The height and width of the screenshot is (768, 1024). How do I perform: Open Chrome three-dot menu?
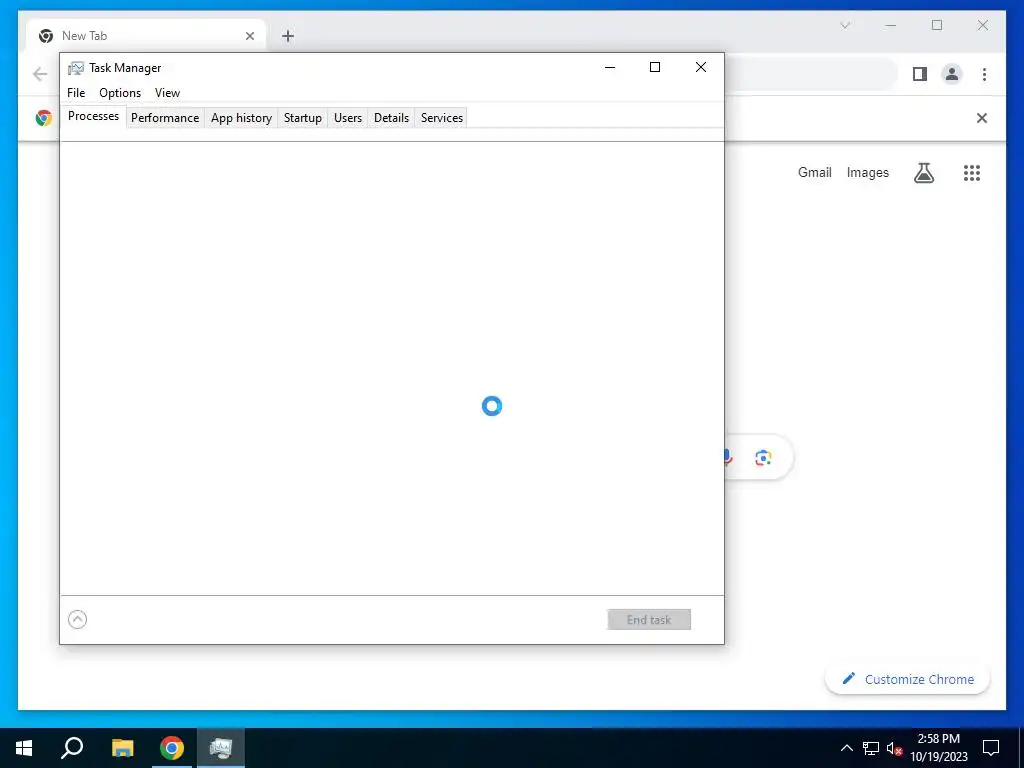(x=984, y=74)
